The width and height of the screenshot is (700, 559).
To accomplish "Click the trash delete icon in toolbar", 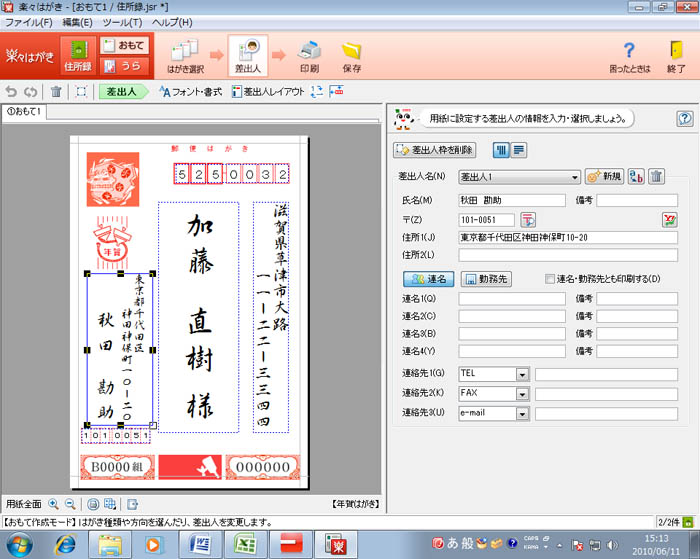I will point(56,91).
